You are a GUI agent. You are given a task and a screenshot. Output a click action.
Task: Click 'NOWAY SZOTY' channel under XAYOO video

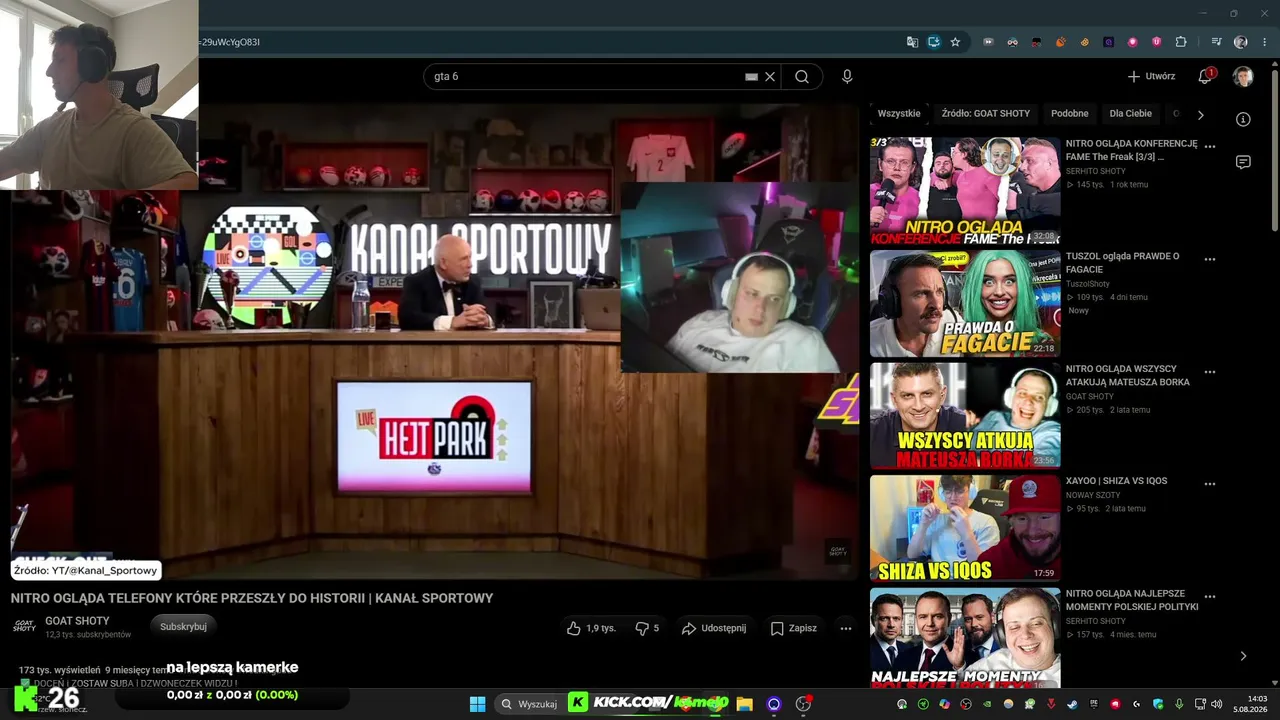coord(1092,495)
